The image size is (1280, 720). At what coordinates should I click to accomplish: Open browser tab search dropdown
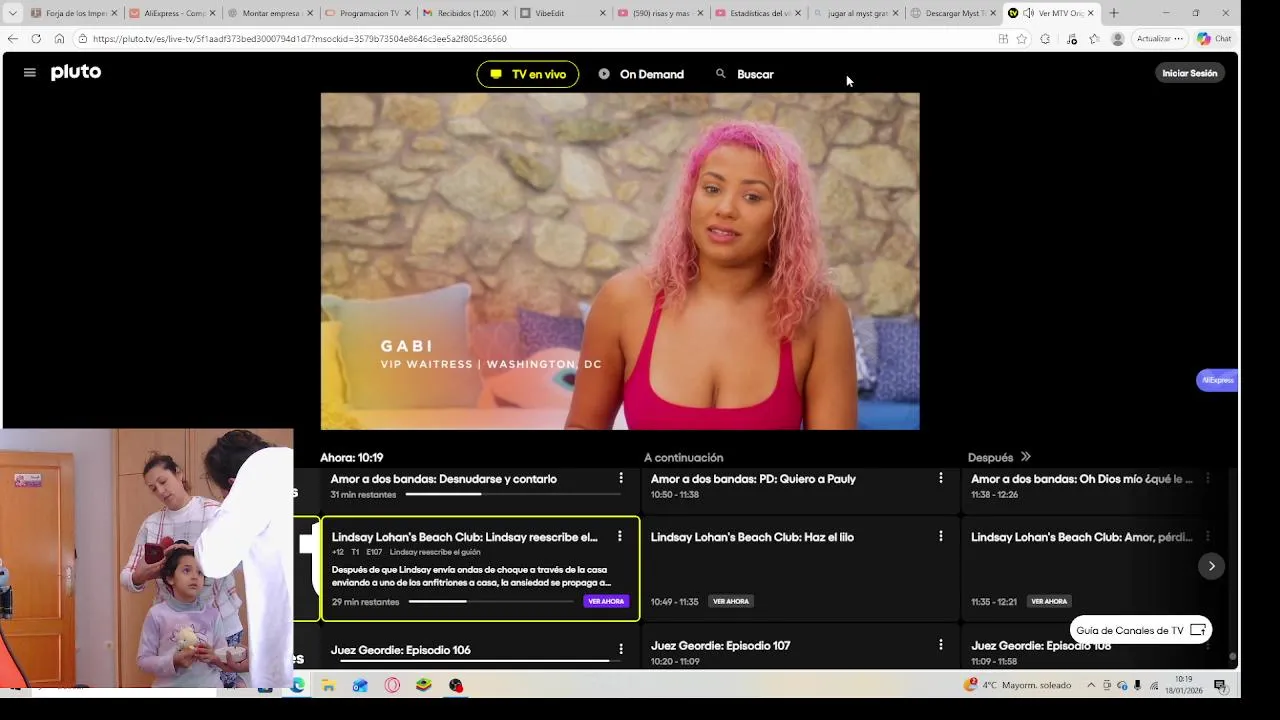pos(12,13)
